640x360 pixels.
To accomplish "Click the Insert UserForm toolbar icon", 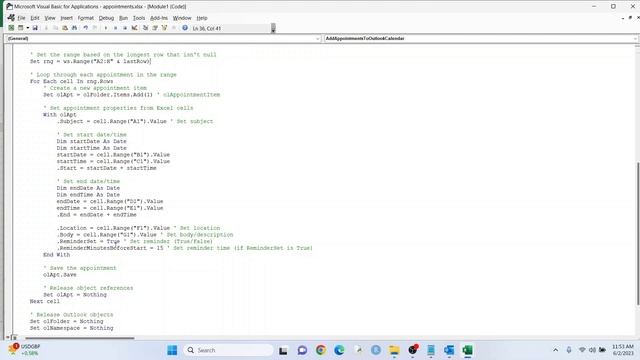I will (20, 28).
